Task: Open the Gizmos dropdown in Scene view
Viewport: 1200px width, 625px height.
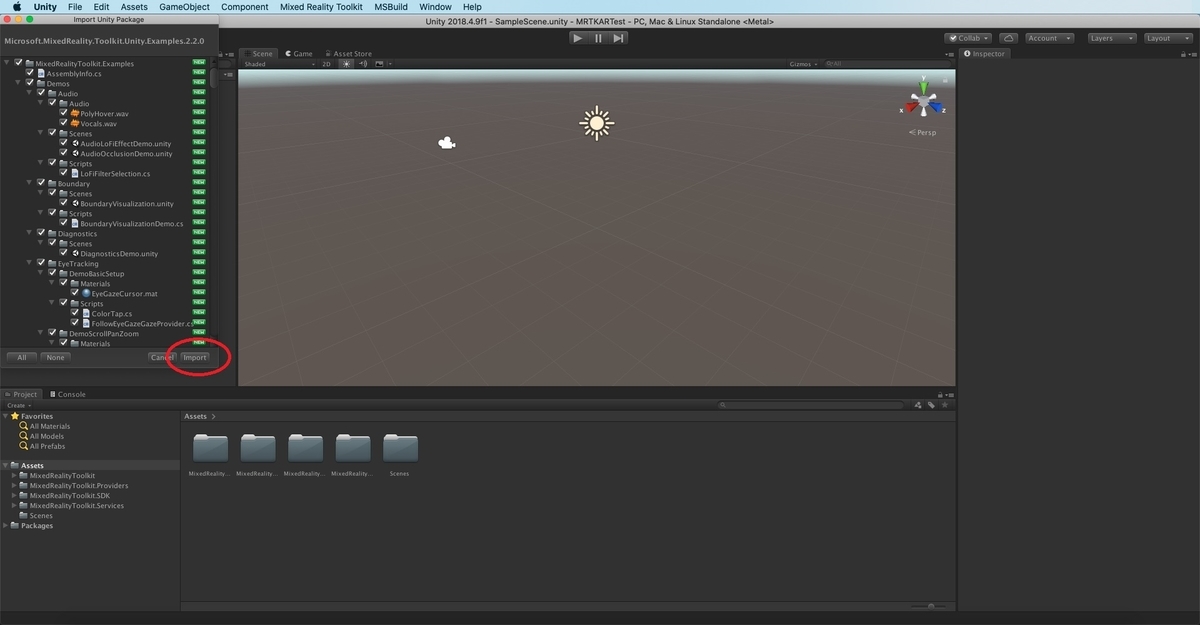Action: tap(803, 64)
